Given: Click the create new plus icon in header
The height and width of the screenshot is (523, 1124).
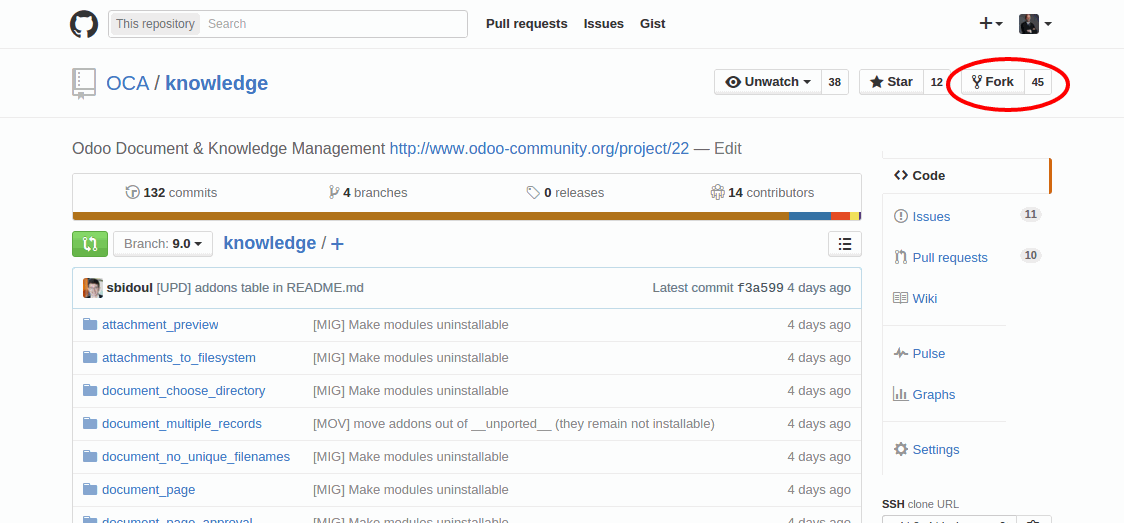Looking at the screenshot, I should [x=991, y=24].
